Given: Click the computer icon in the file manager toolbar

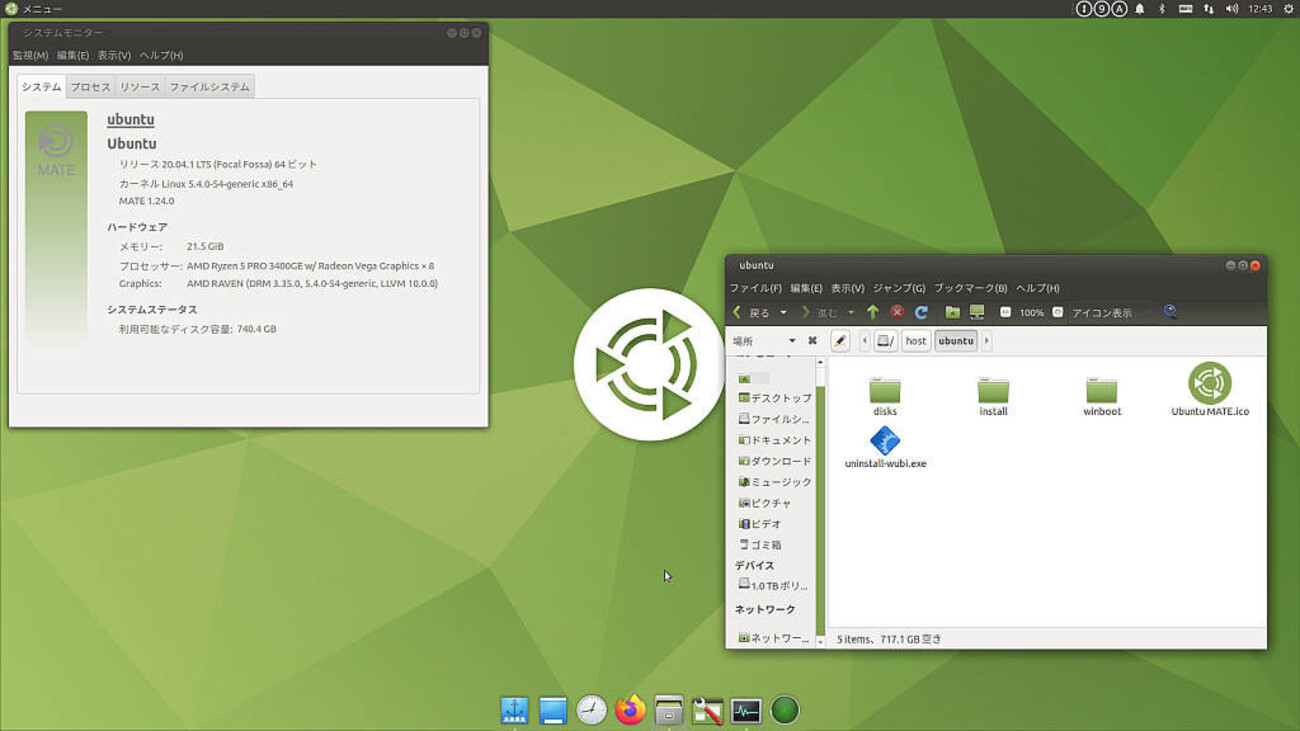Looking at the screenshot, I should (977, 313).
